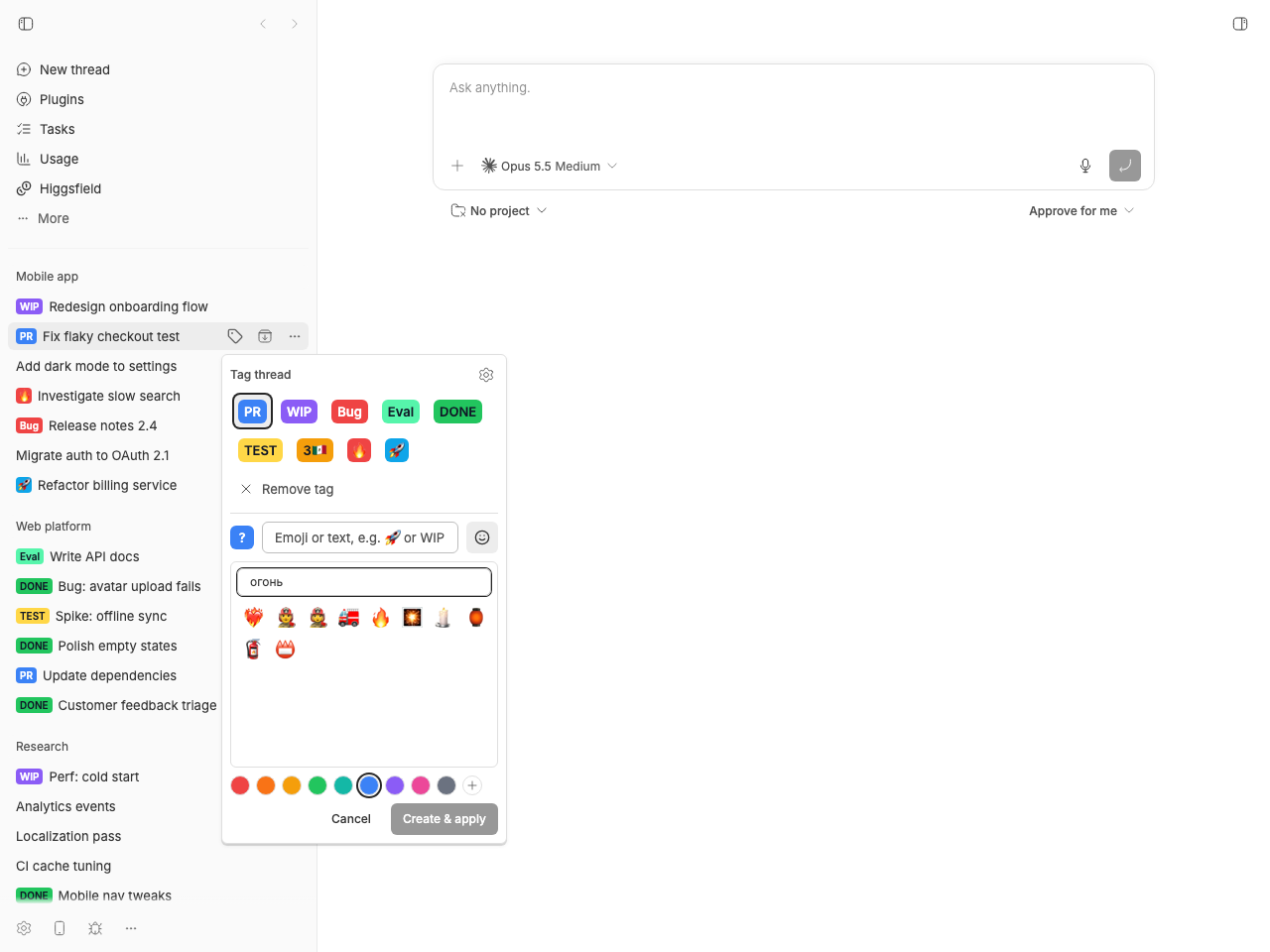1270x952 pixels.
Task: Focus the emoji search field containing огонь
Action: pos(364,582)
